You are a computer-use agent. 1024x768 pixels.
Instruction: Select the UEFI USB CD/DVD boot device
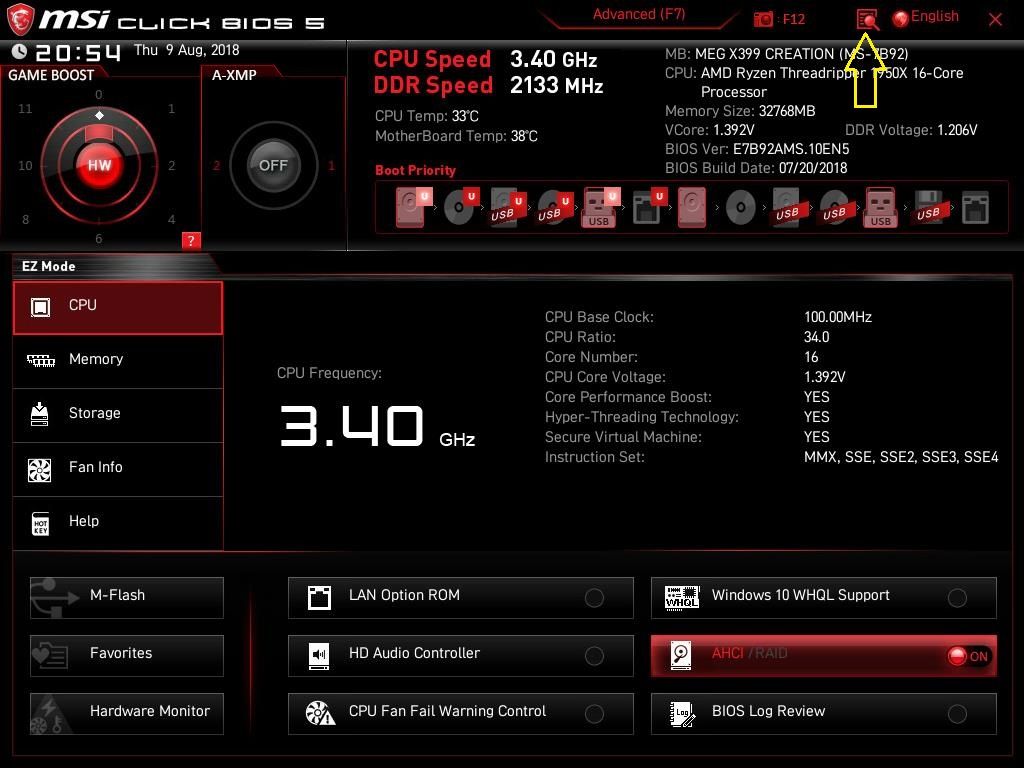tap(554, 207)
